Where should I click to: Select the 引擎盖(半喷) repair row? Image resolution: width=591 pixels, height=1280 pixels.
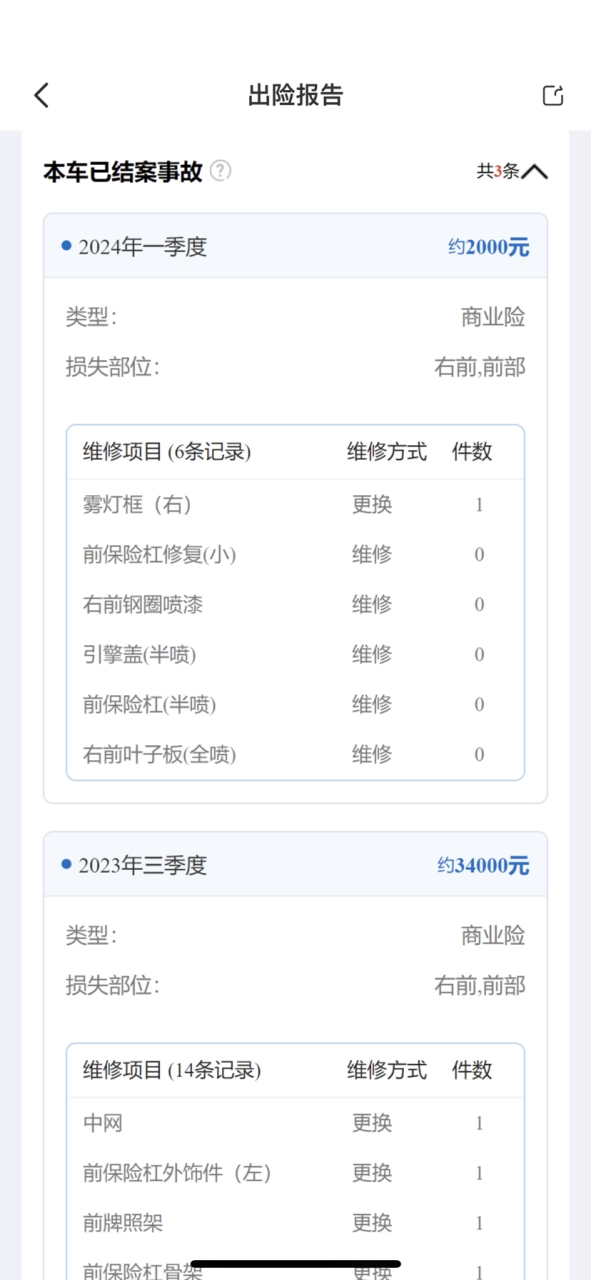tap(295, 655)
